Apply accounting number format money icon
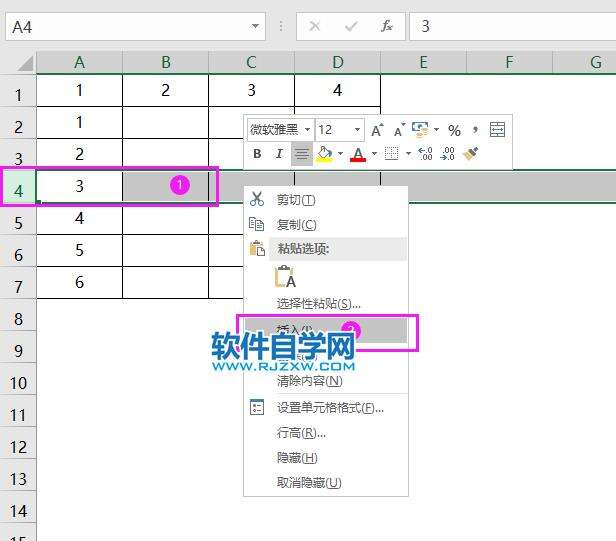This screenshot has height=541, width=616. tap(420, 130)
